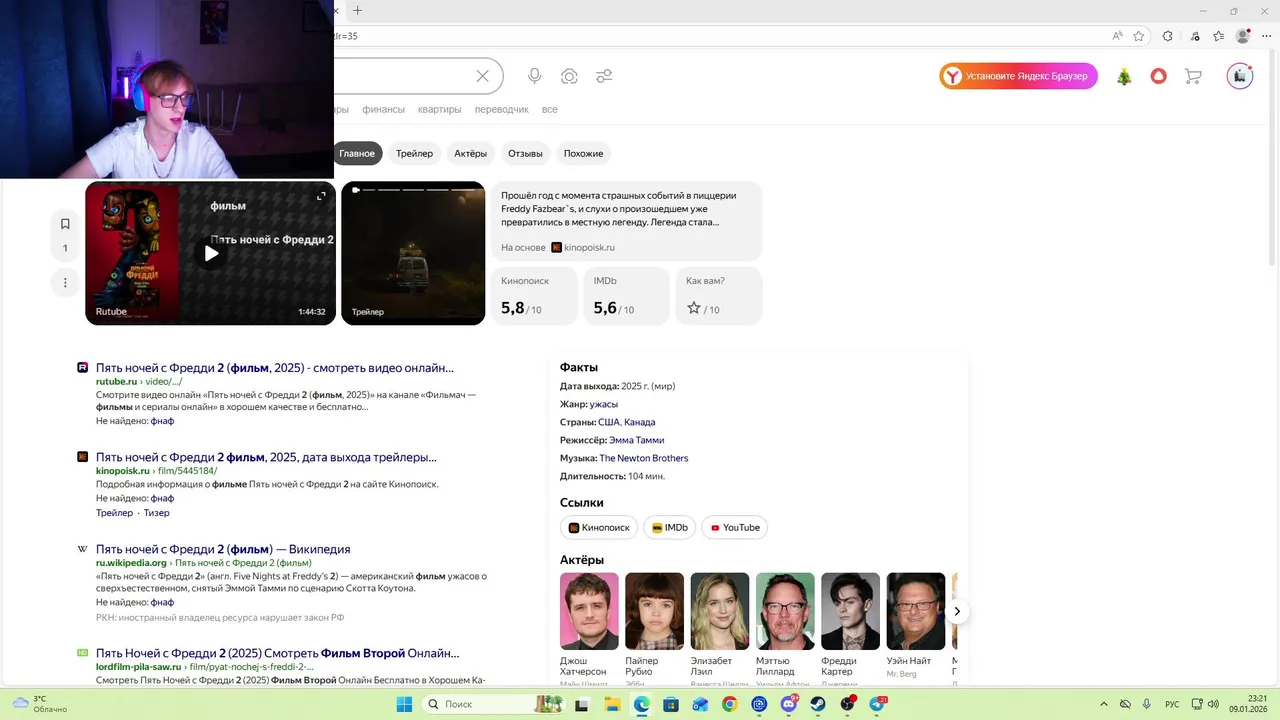Open the IMDb link chip

click(669, 528)
